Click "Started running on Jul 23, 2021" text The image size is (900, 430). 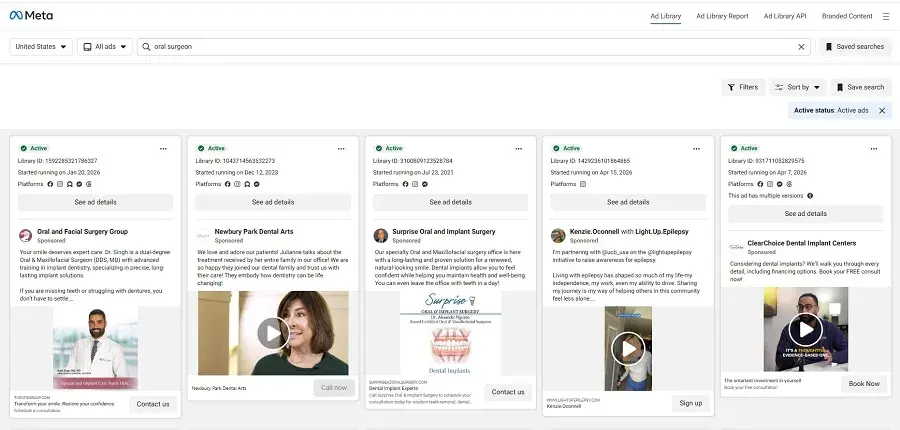click(413, 172)
